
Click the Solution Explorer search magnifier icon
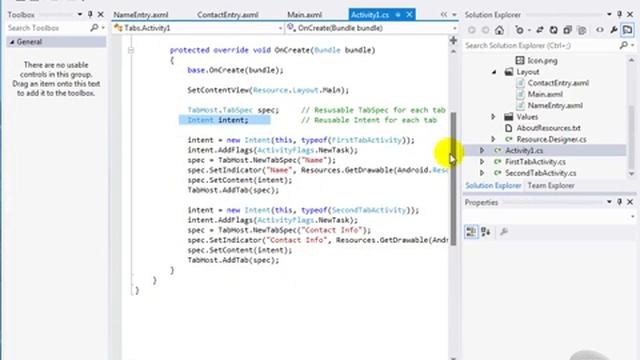623,45
